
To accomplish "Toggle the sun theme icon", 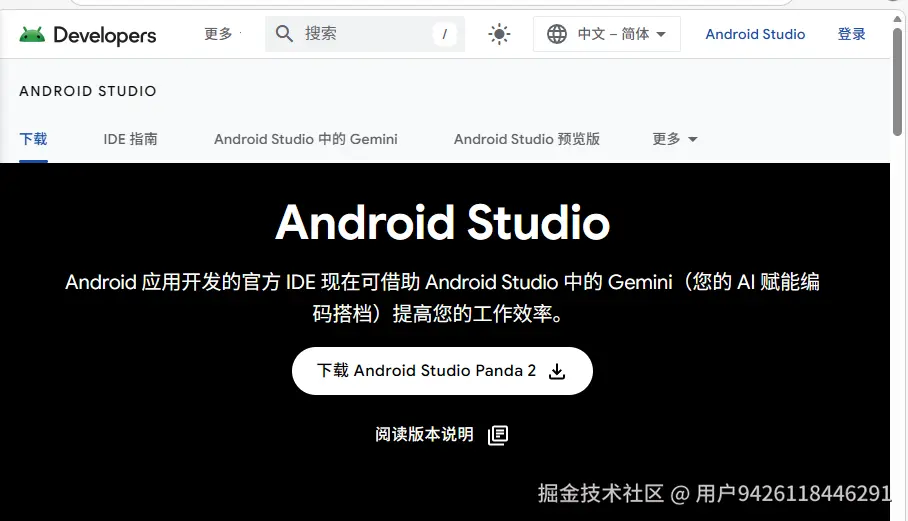I will point(499,34).
